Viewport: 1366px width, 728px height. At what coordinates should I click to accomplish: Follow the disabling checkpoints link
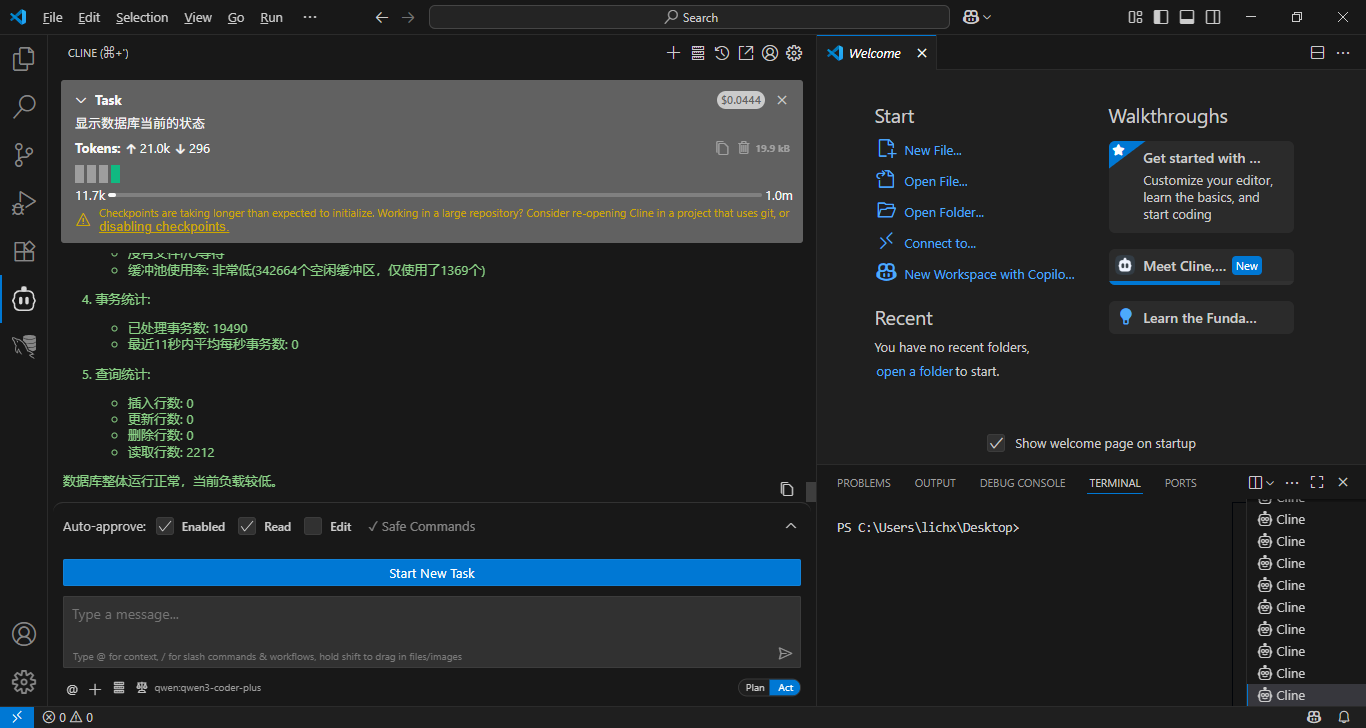click(x=164, y=227)
